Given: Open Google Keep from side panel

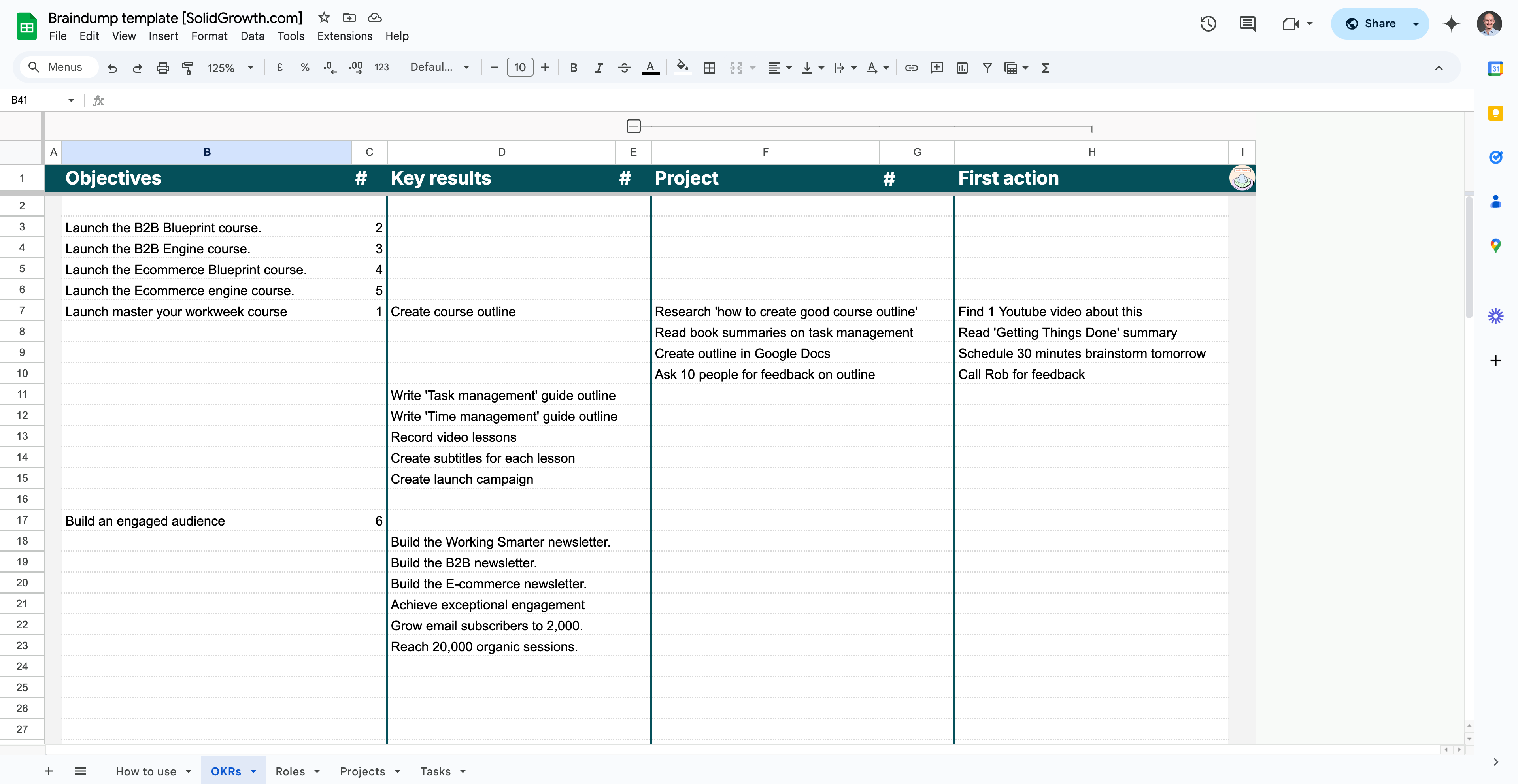Looking at the screenshot, I should [1495, 113].
